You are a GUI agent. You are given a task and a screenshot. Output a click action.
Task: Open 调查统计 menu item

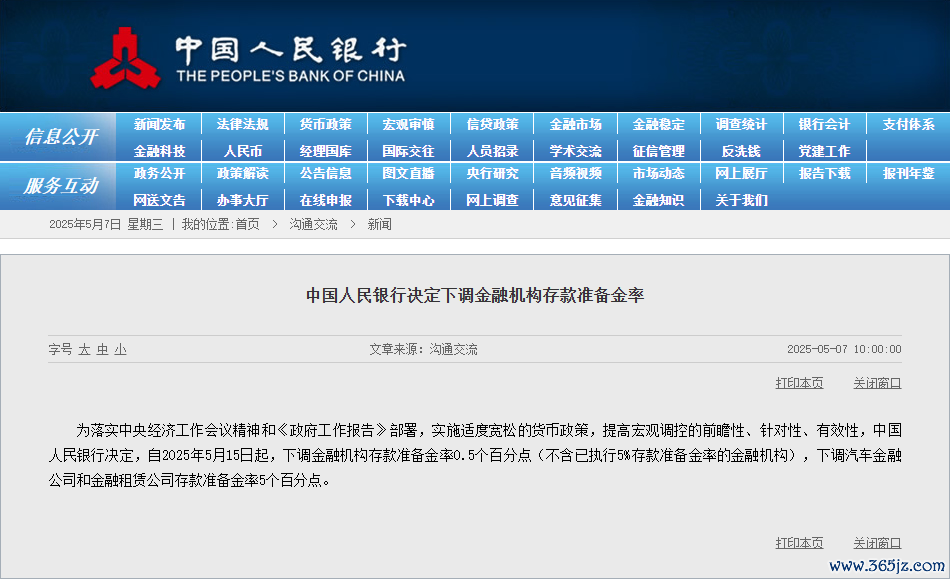click(741, 124)
